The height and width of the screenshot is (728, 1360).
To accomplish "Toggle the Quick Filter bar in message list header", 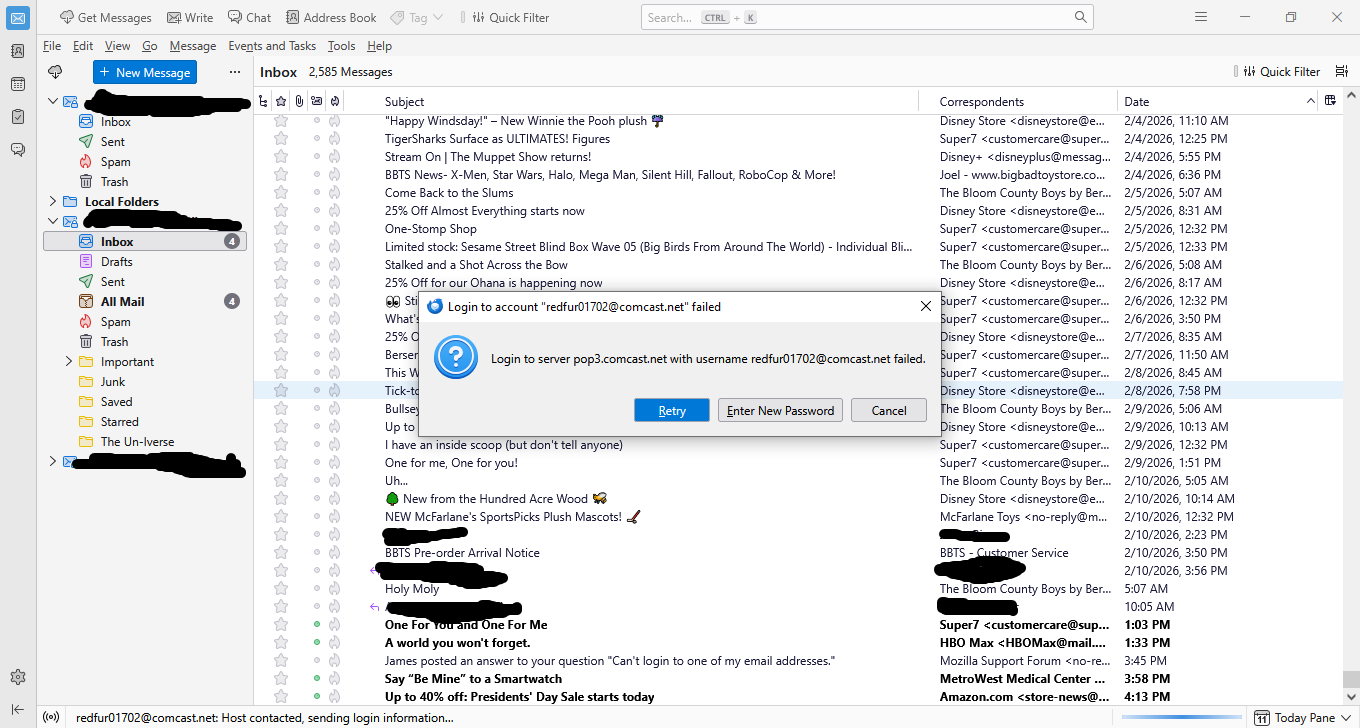I will [x=1281, y=72].
